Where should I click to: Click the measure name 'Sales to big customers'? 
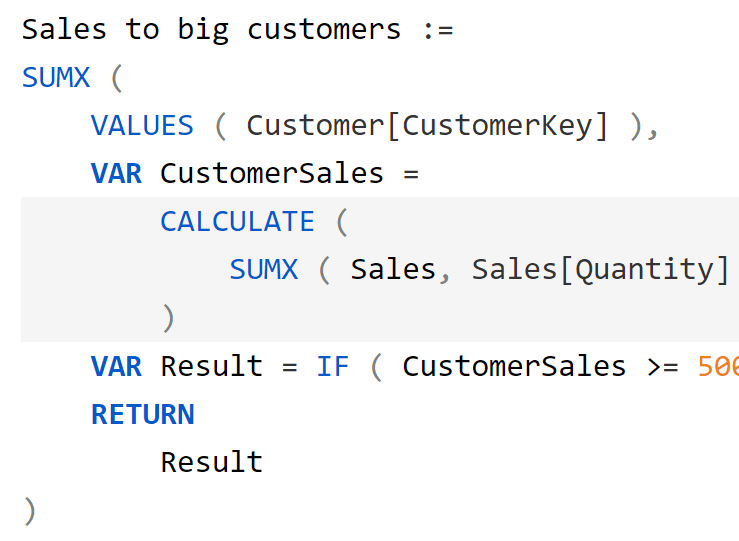pos(211,30)
